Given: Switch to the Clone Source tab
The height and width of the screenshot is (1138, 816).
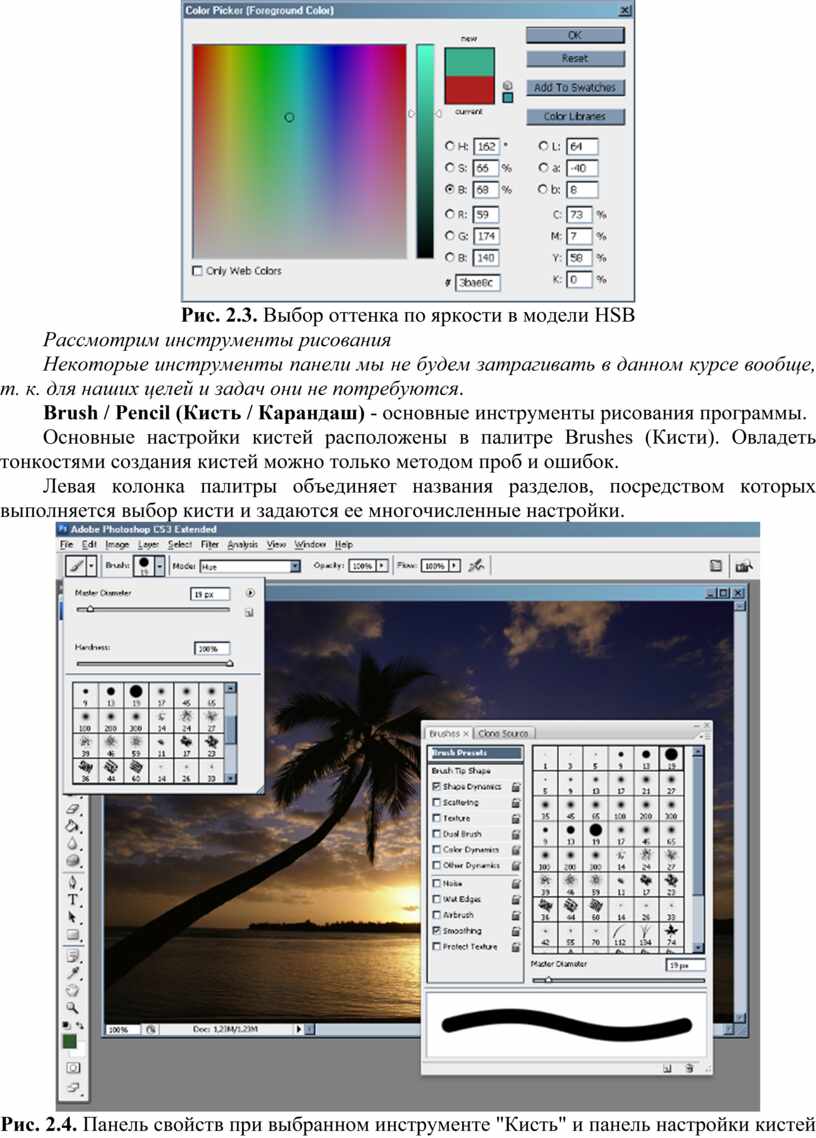Looking at the screenshot, I should point(504,733).
